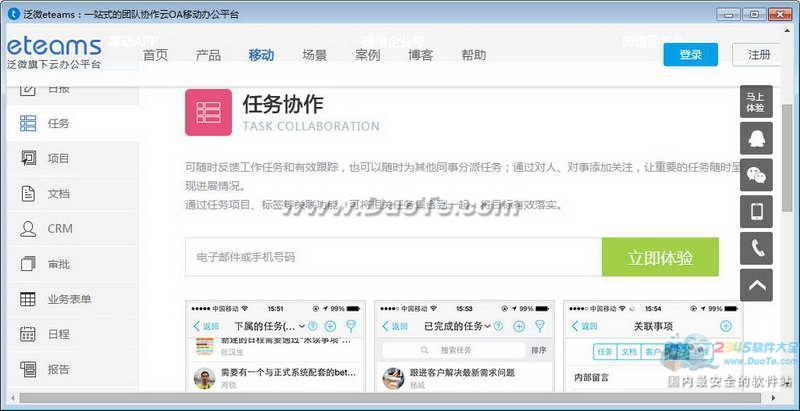Viewport: 800px width, 411px height.
Task: Click the blue 登录 button
Action: point(690,55)
